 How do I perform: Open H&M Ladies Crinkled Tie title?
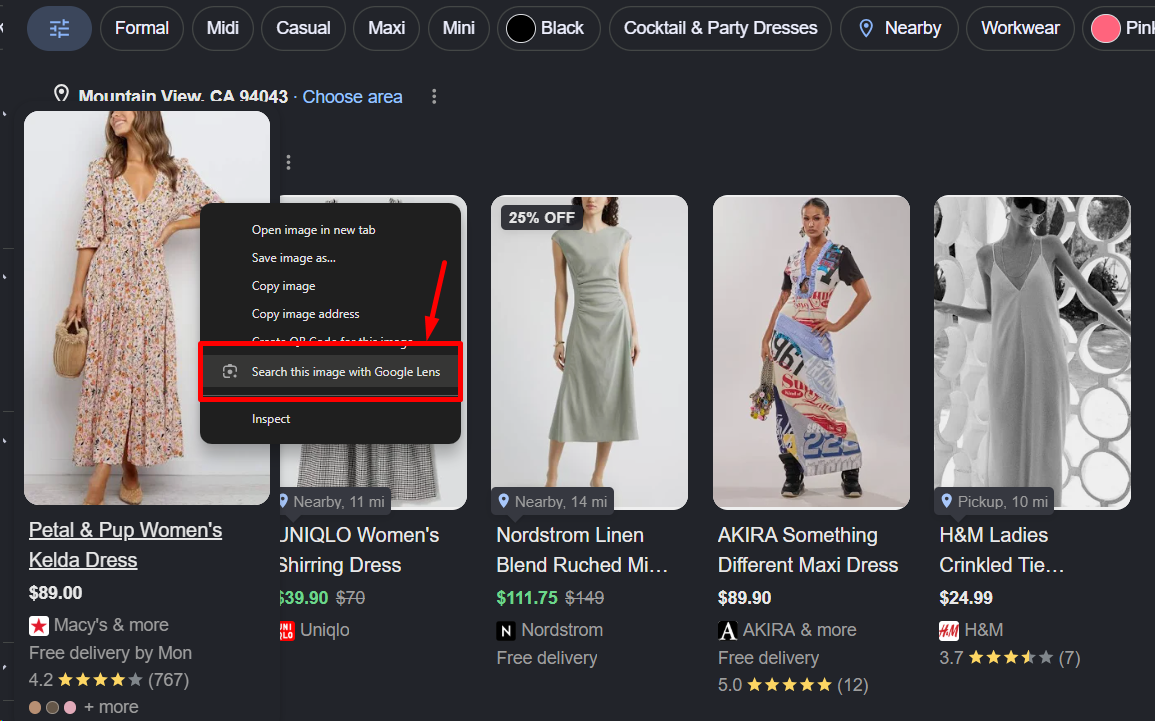tap(1002, 550)
